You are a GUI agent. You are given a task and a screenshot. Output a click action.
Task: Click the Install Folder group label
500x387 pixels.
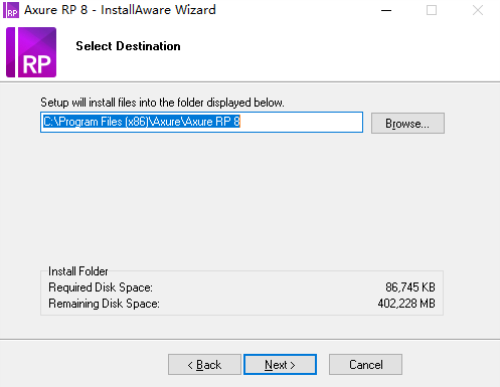pyautogui.click(x=78, y=271)
